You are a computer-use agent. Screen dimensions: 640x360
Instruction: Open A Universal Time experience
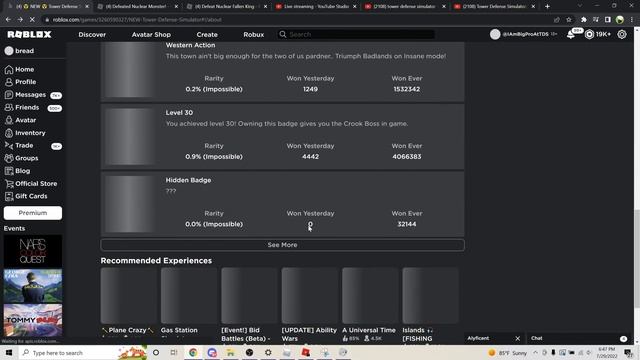click(x=370, y=296)
